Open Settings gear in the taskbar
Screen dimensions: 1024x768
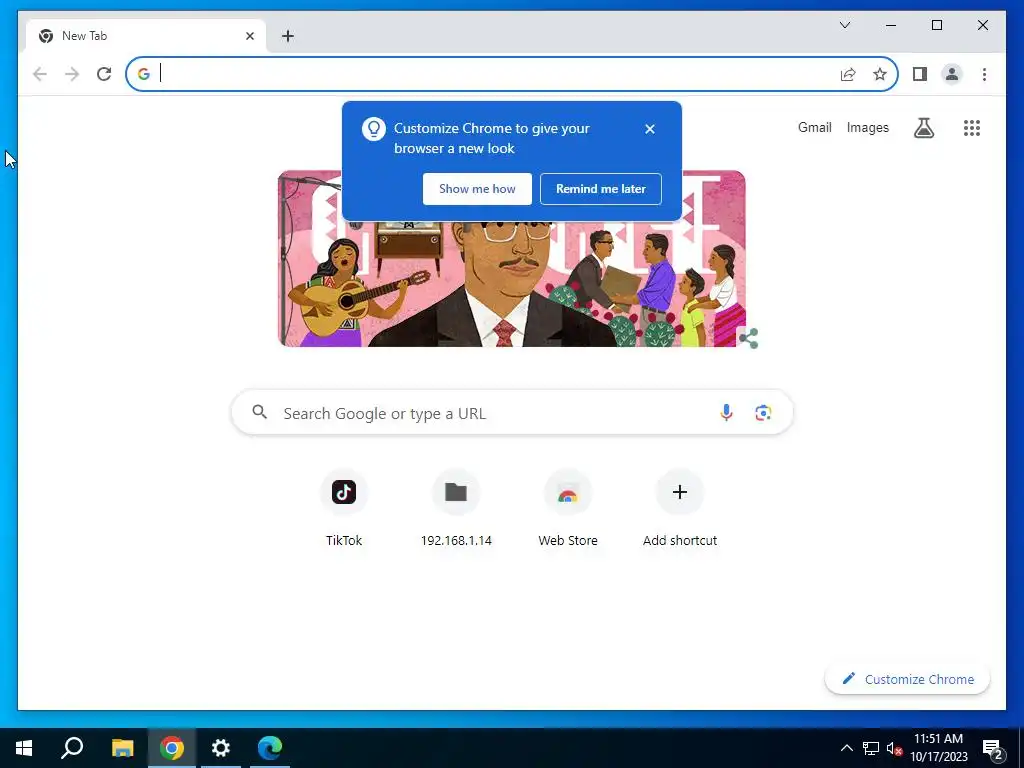click(x=221, y=748)
